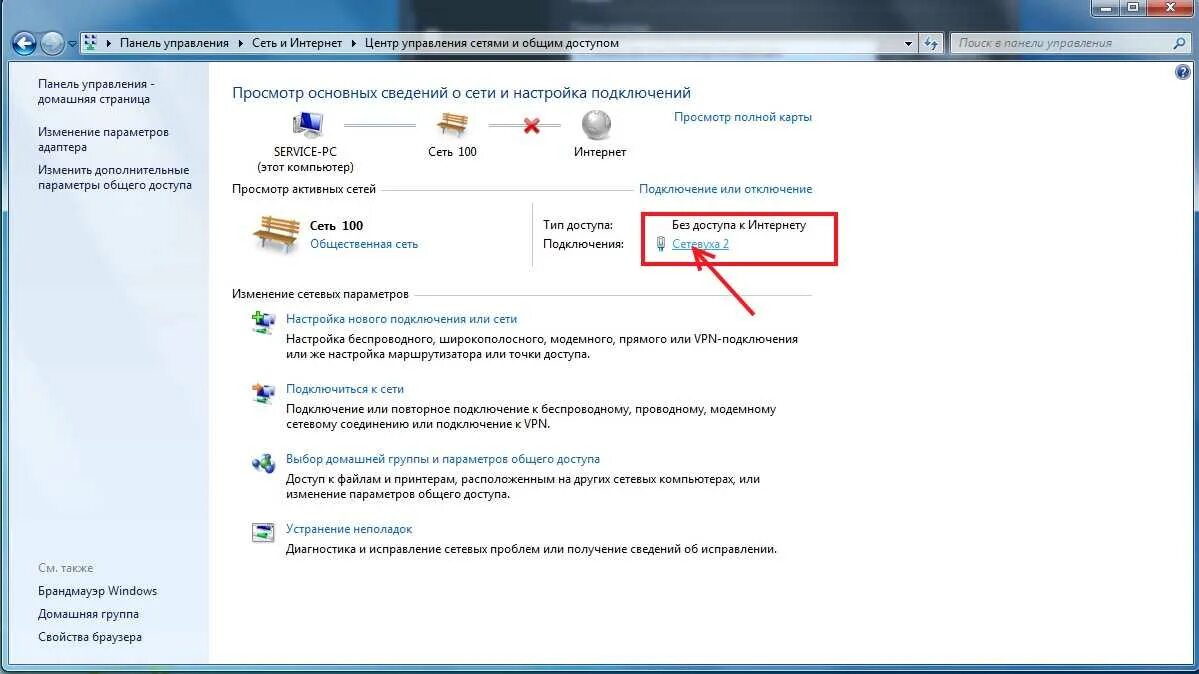The image size is (1199, 674).
Task: Click the new connection setup icon
Action: pos(263,322)
